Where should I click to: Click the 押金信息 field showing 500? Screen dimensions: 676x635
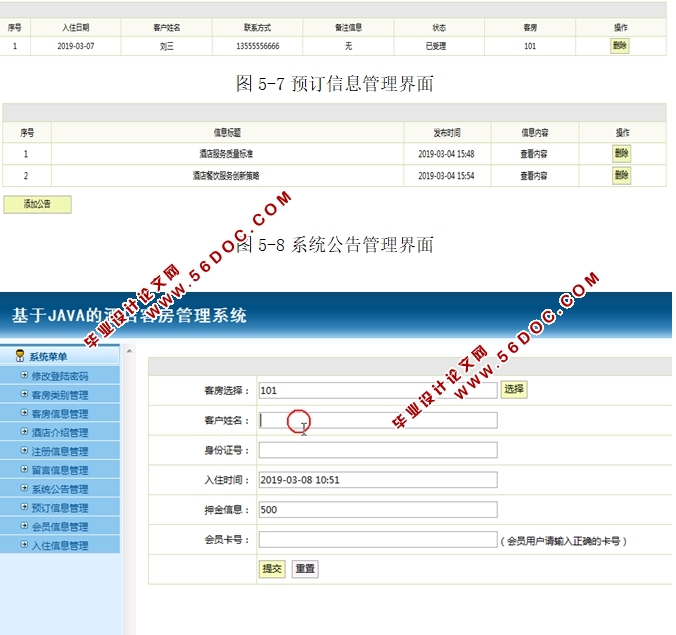click(378, 510)
